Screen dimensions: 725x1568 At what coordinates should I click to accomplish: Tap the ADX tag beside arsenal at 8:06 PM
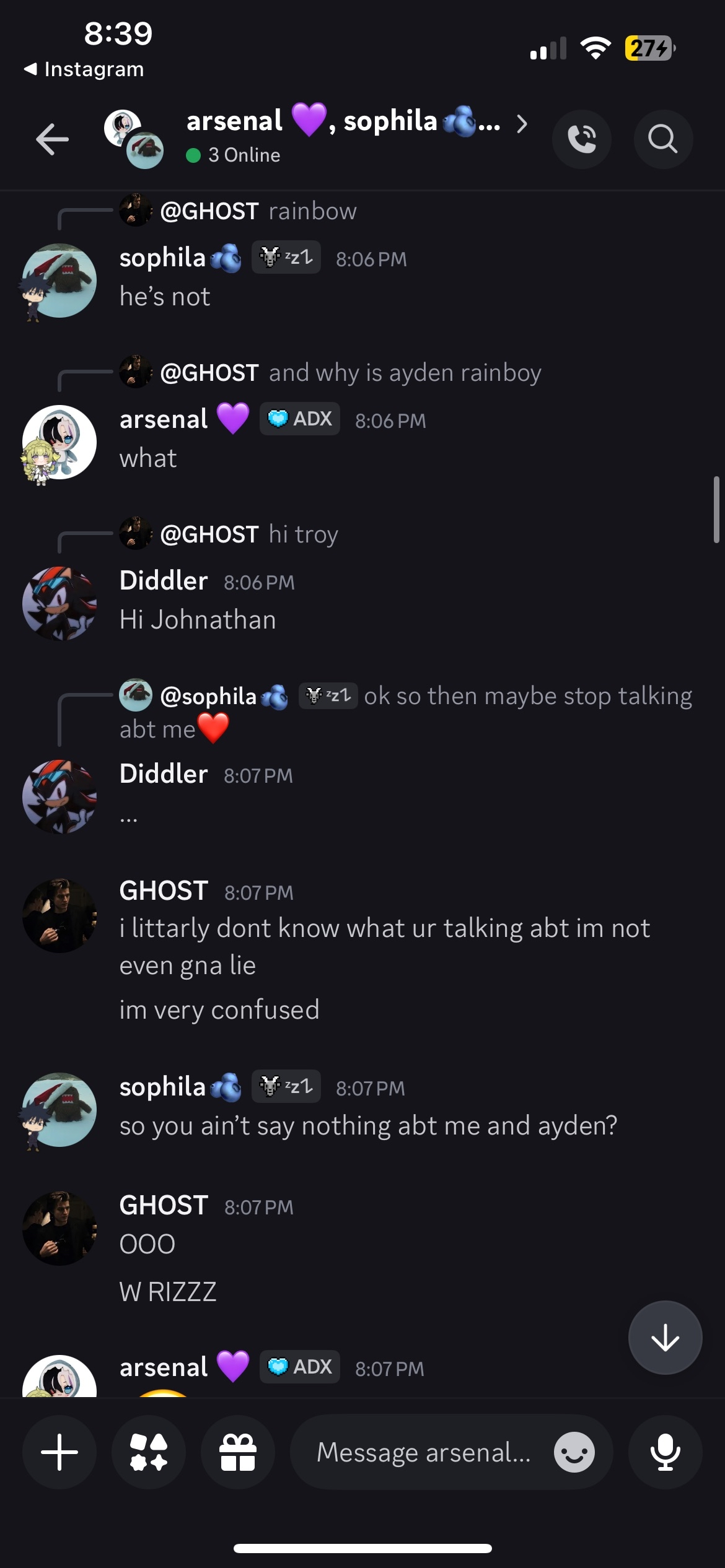tap(300, 419)
